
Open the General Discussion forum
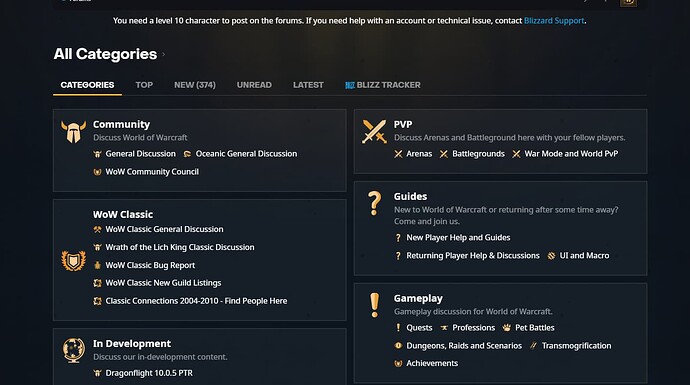(x=140, y=154)
